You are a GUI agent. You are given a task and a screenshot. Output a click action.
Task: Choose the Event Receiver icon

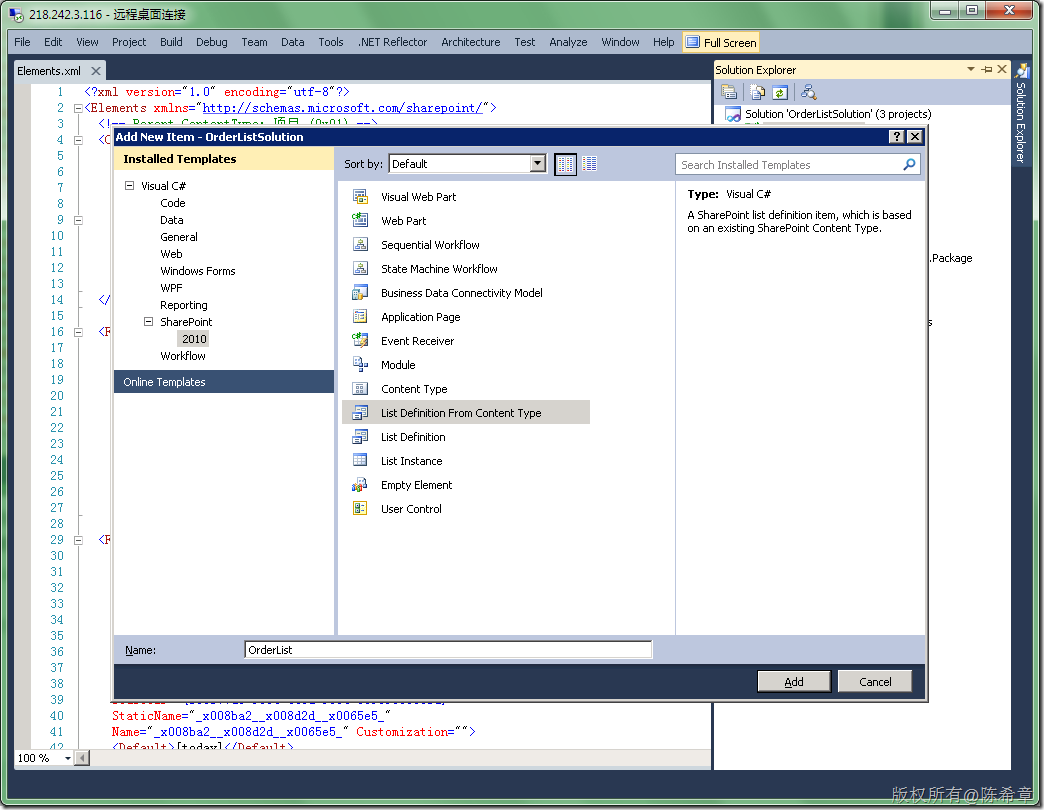click(360, 340)
